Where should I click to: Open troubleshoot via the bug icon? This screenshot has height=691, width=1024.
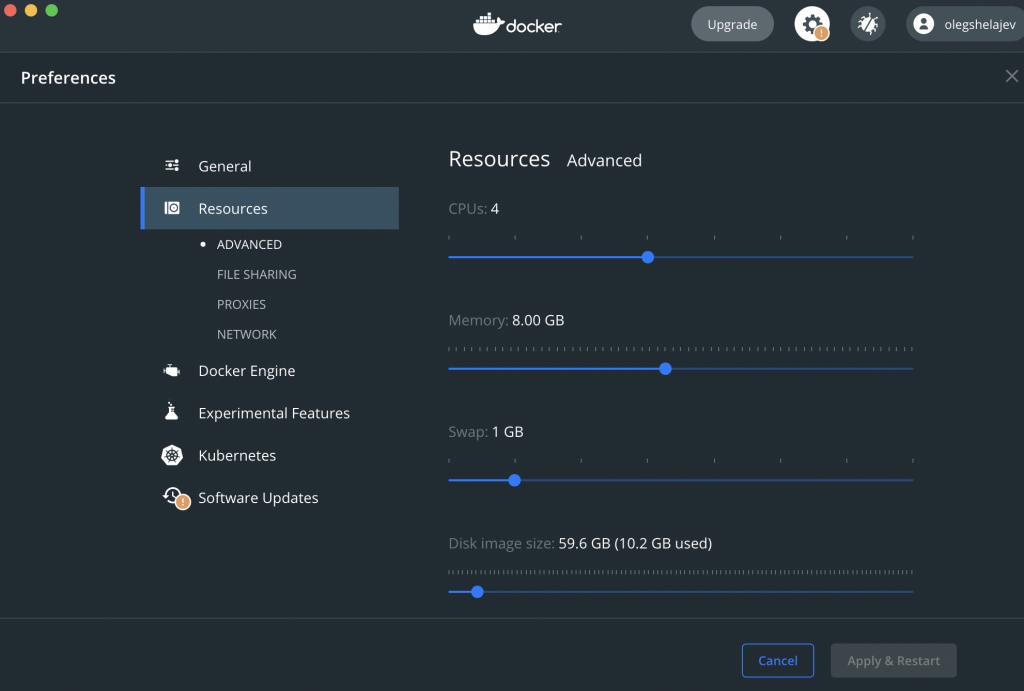coord(867,24)
